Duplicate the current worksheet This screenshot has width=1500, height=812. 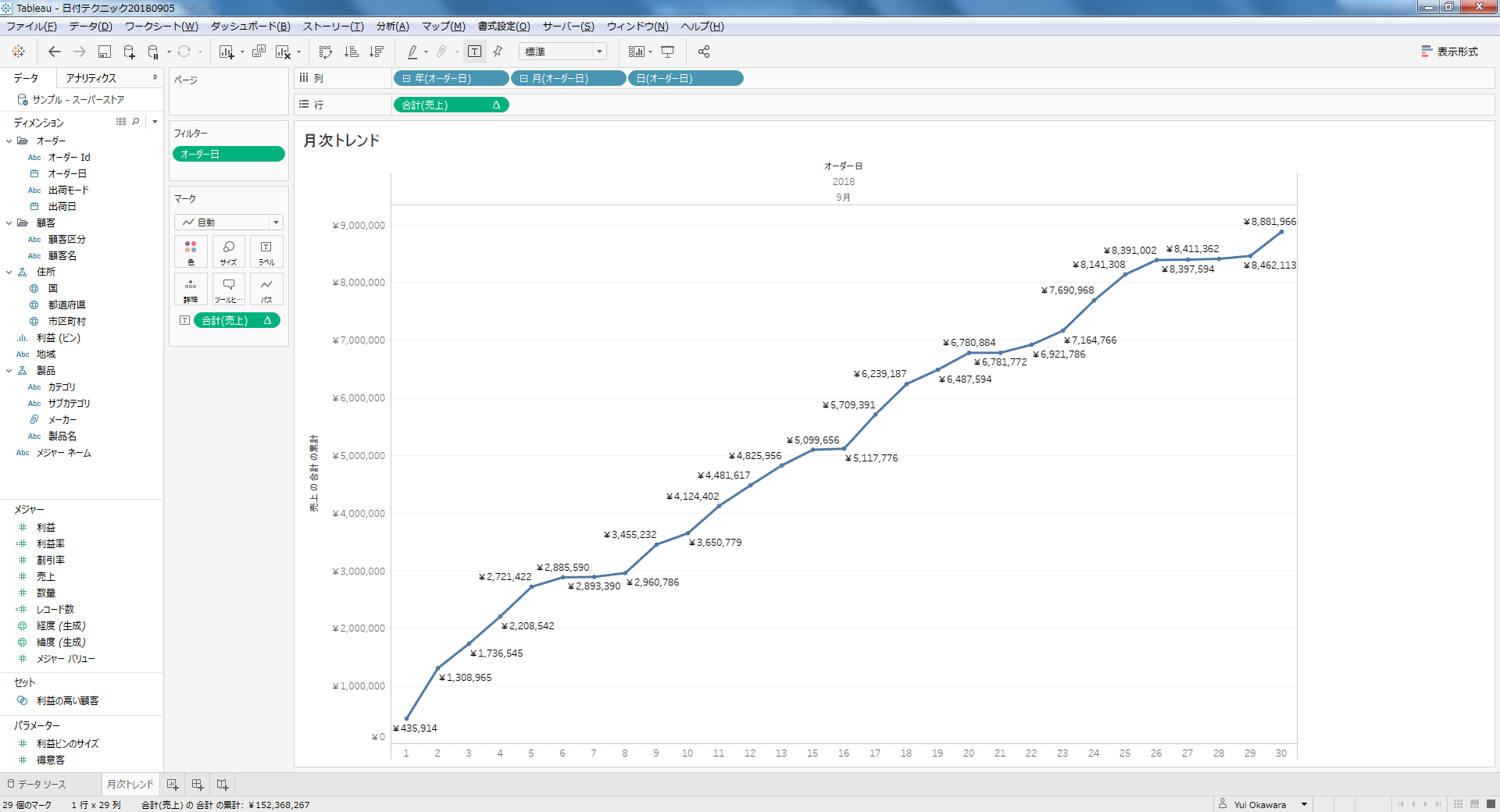(x=259, y=52)
